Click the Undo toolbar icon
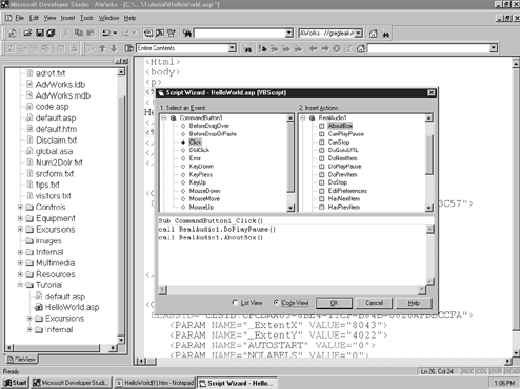520x389 pixels. point(106,33)
